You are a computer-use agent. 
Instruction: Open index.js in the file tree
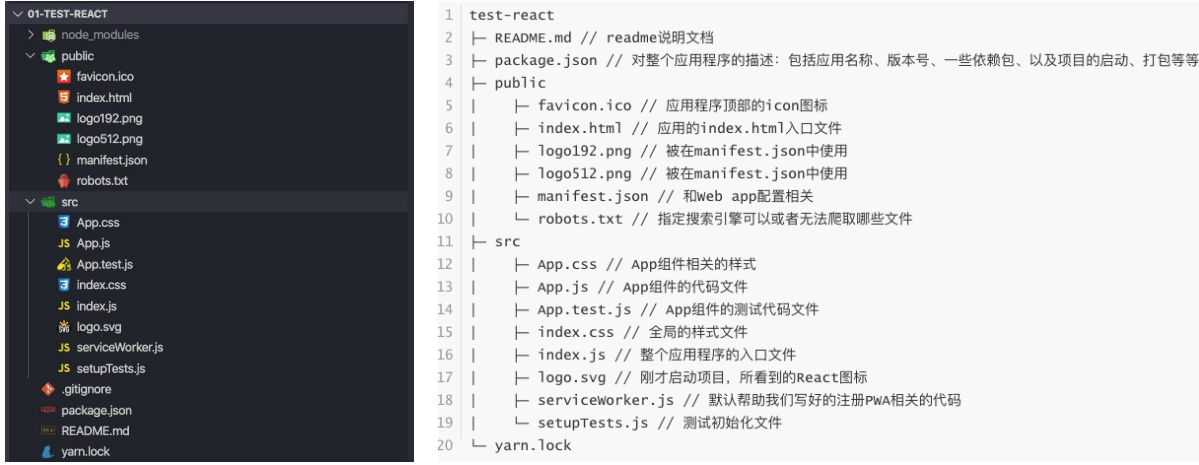pos(97,306)
